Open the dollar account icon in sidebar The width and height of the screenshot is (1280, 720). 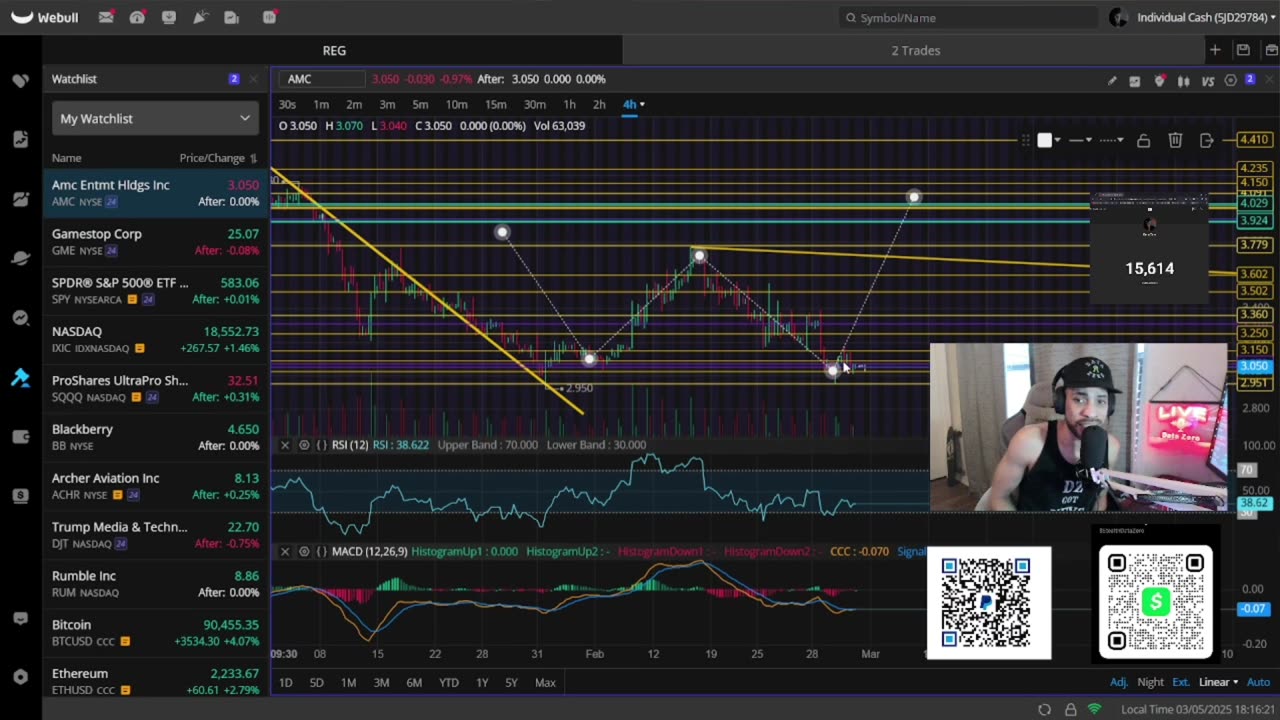tap(20, 496)
